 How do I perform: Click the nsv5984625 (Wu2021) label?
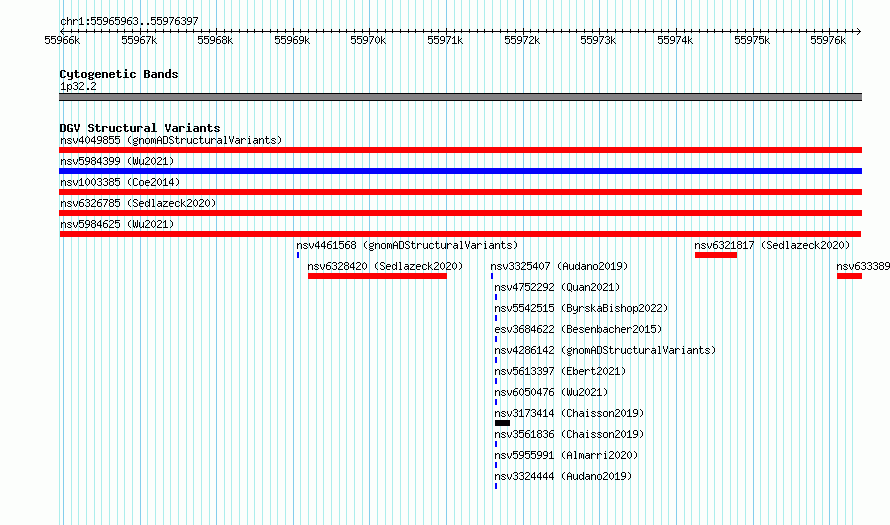117,224
